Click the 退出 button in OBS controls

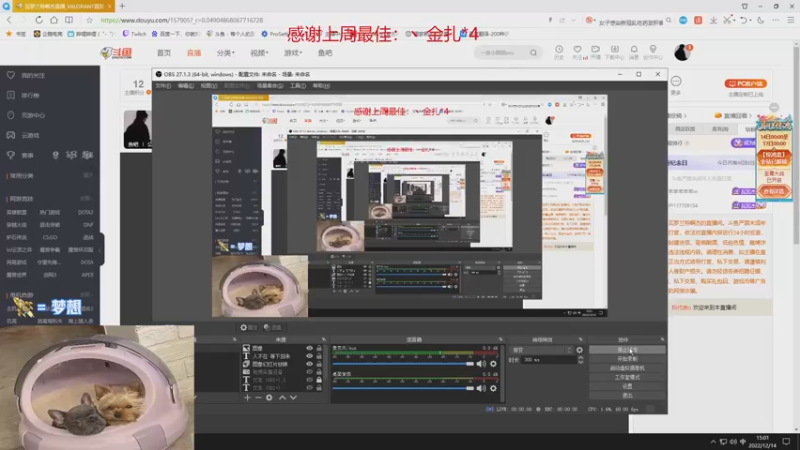pyautogui.click(x=627, y=395)
